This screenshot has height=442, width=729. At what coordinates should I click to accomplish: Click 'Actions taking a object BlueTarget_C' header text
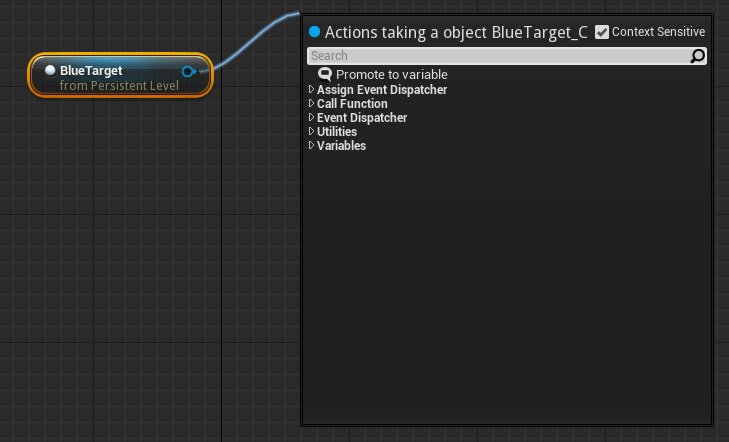[x=456, y=33]
